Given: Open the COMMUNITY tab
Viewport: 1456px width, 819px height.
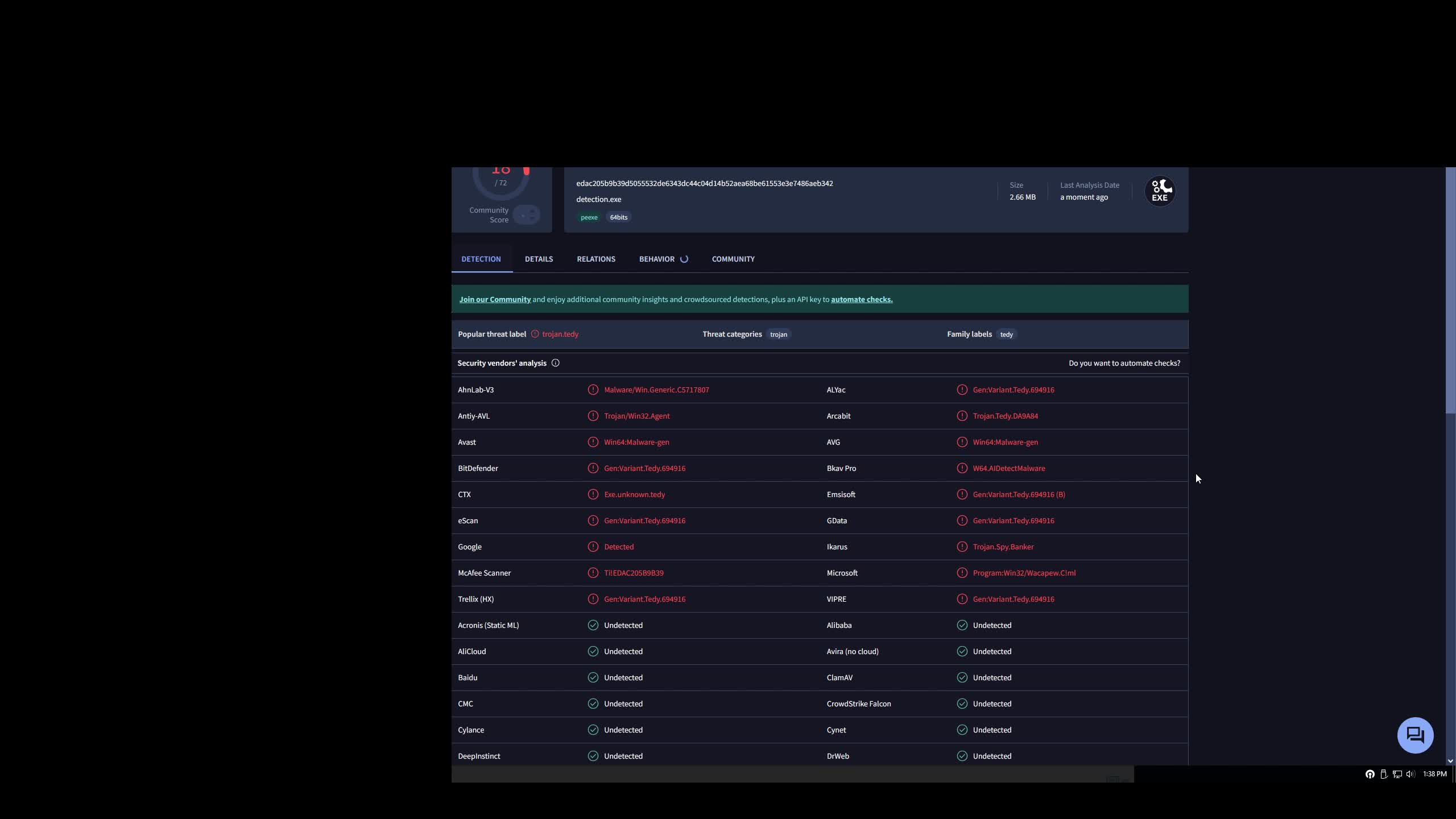Looking at the screenshot, I should (x=733, y=259).
